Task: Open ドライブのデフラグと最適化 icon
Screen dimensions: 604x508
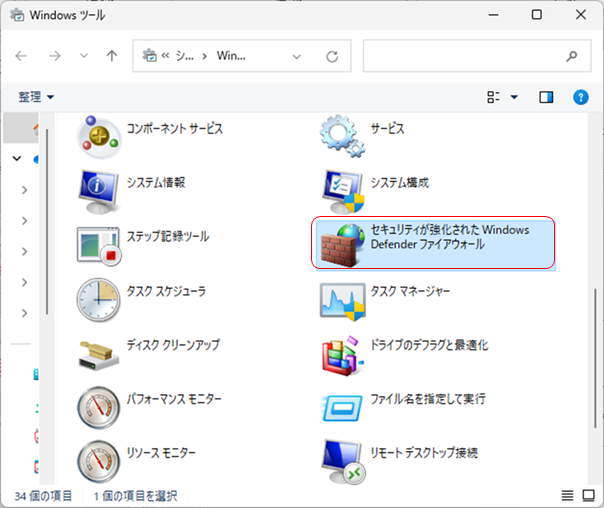Action: click(341, 352)
